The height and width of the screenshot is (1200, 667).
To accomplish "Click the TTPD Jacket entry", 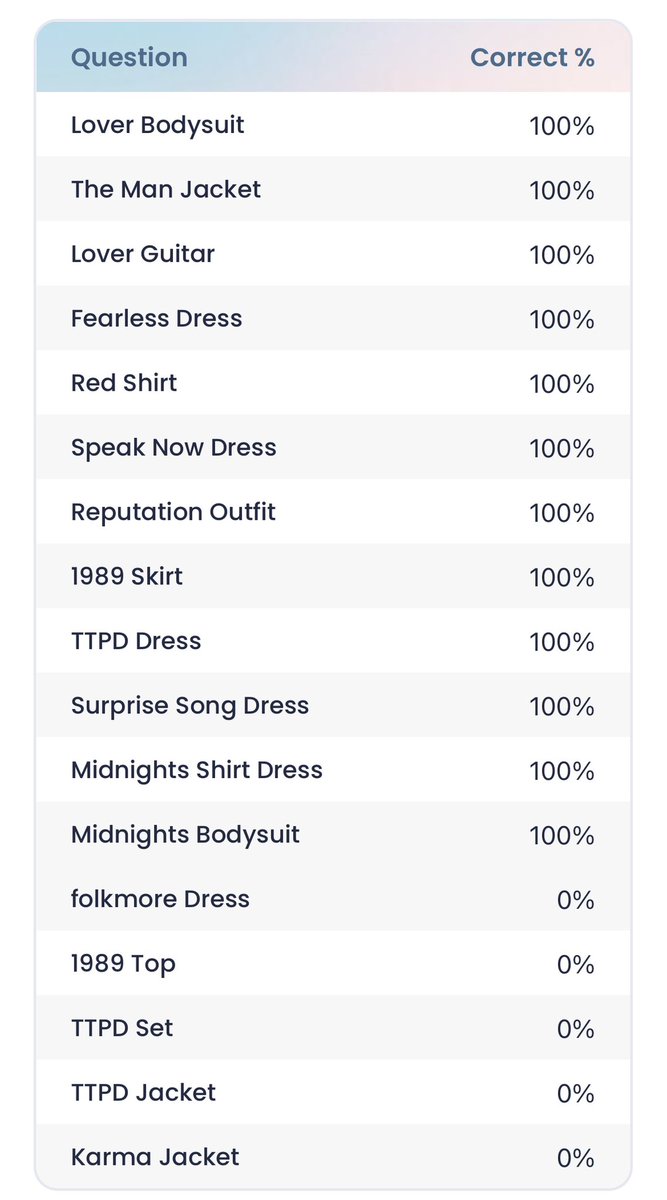I will 333,1092.
